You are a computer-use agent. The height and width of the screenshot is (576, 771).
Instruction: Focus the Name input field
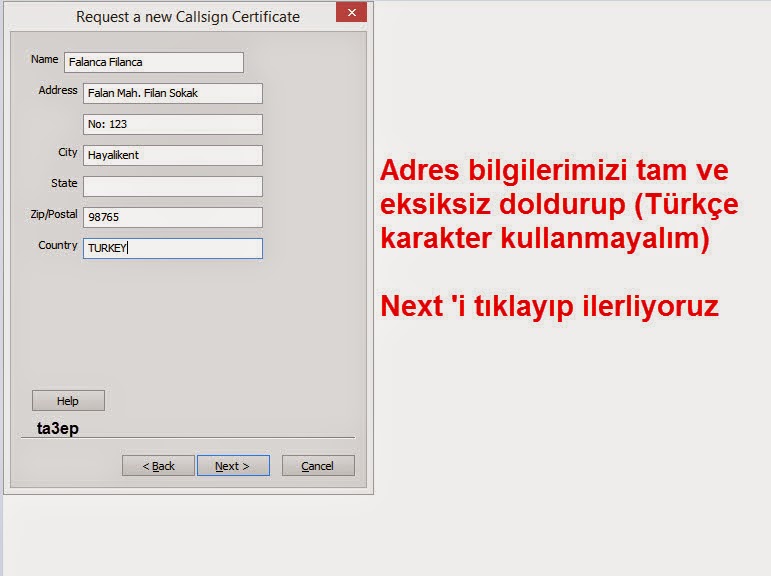[x=154, y=62]
